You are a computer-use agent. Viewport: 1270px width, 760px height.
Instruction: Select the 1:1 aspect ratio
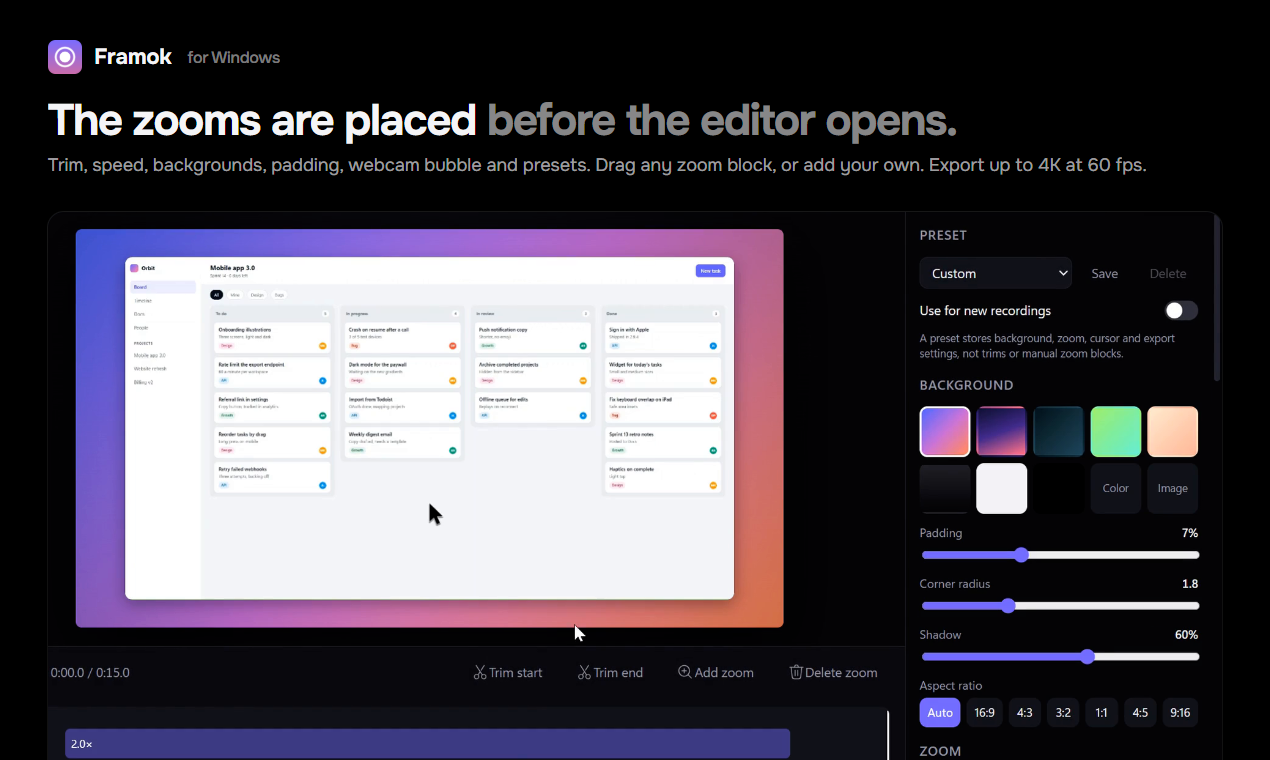click(x=1101, y=712)
